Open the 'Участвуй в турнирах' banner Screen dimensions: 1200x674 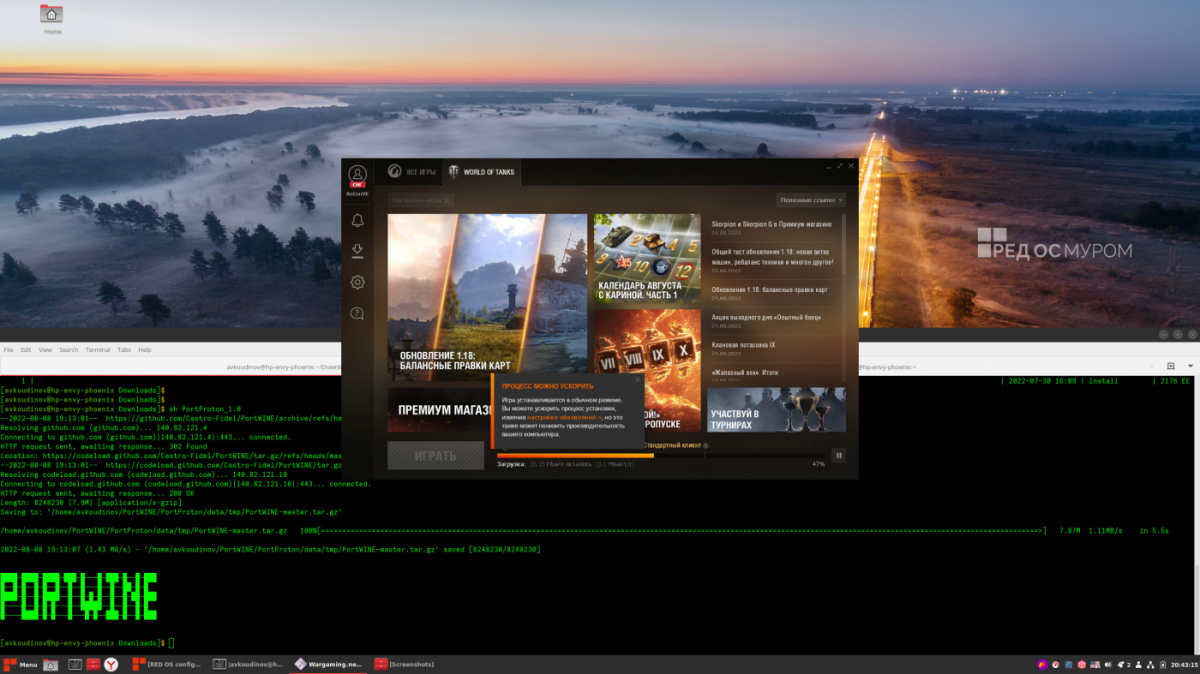[776, 410]
